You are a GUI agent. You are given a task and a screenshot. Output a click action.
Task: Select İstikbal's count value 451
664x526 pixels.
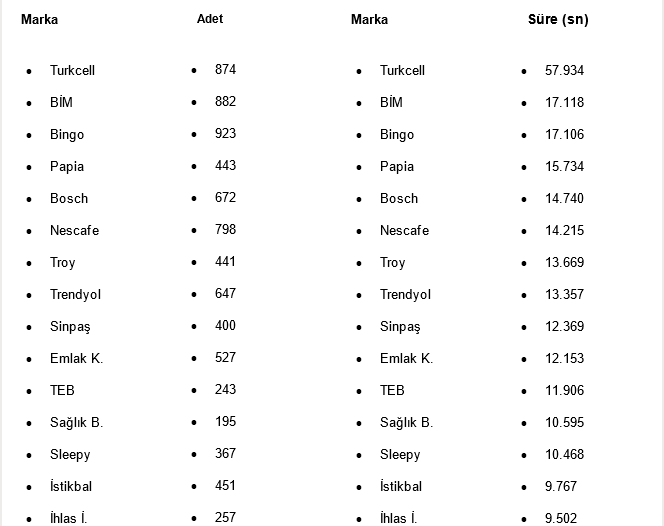click(x=225, y=486)
